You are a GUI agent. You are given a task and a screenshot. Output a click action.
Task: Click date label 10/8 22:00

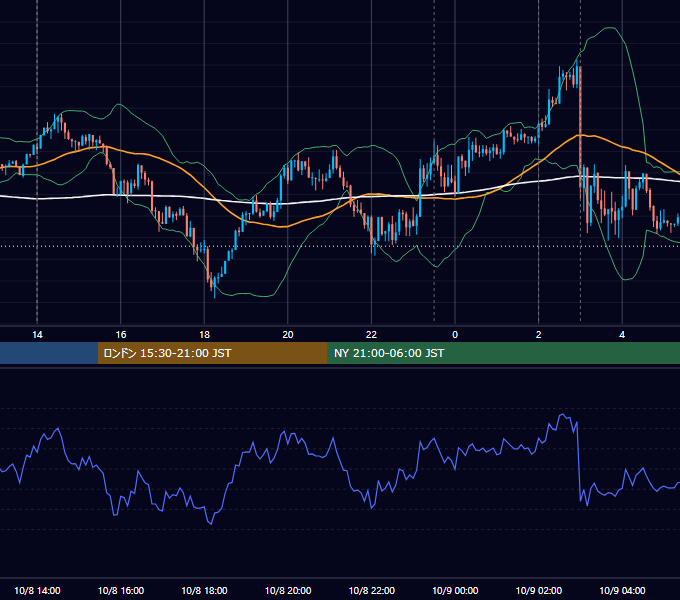pos(372,590)
